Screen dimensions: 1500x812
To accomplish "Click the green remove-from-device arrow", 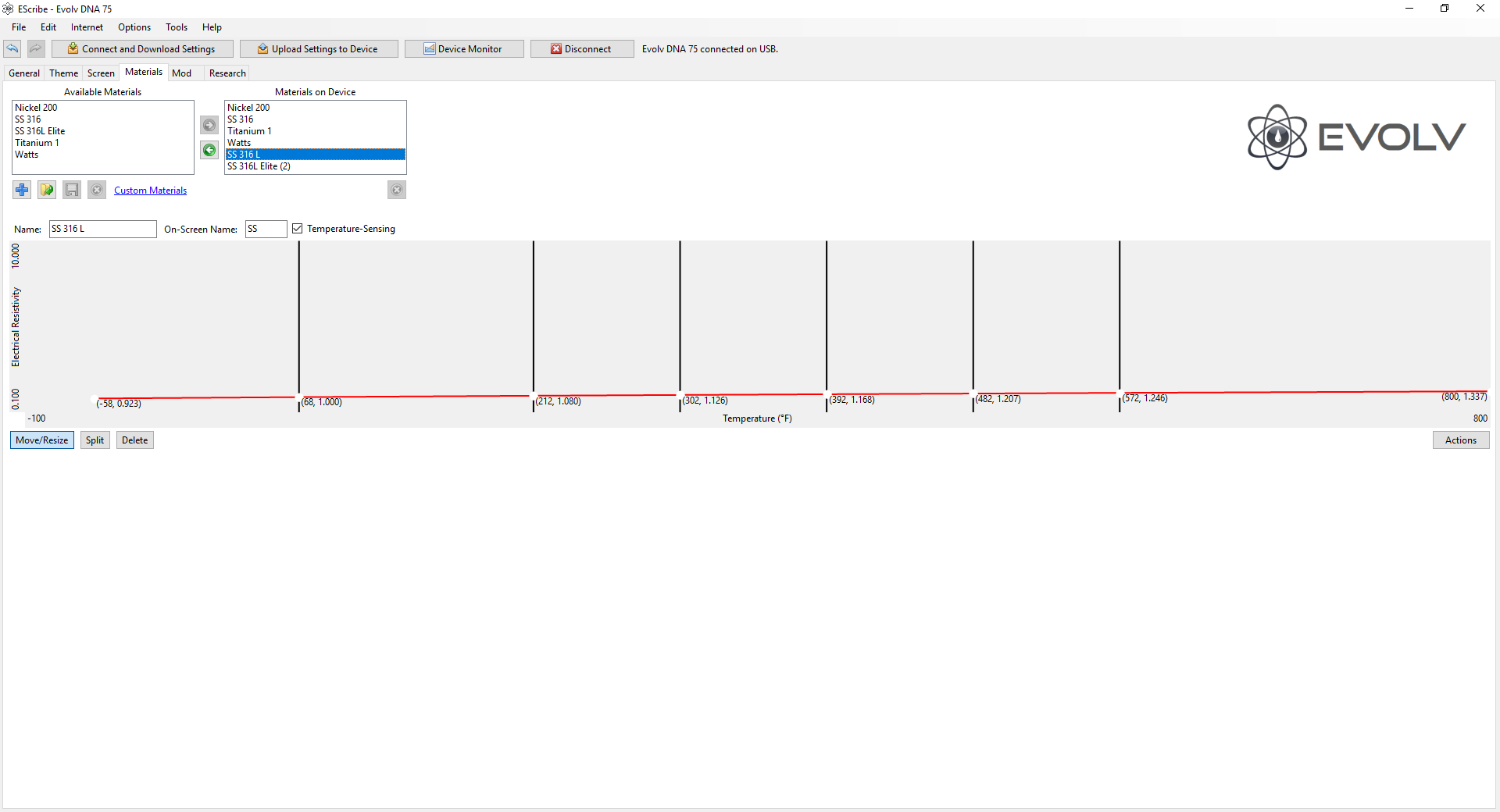I will [209, 150].
